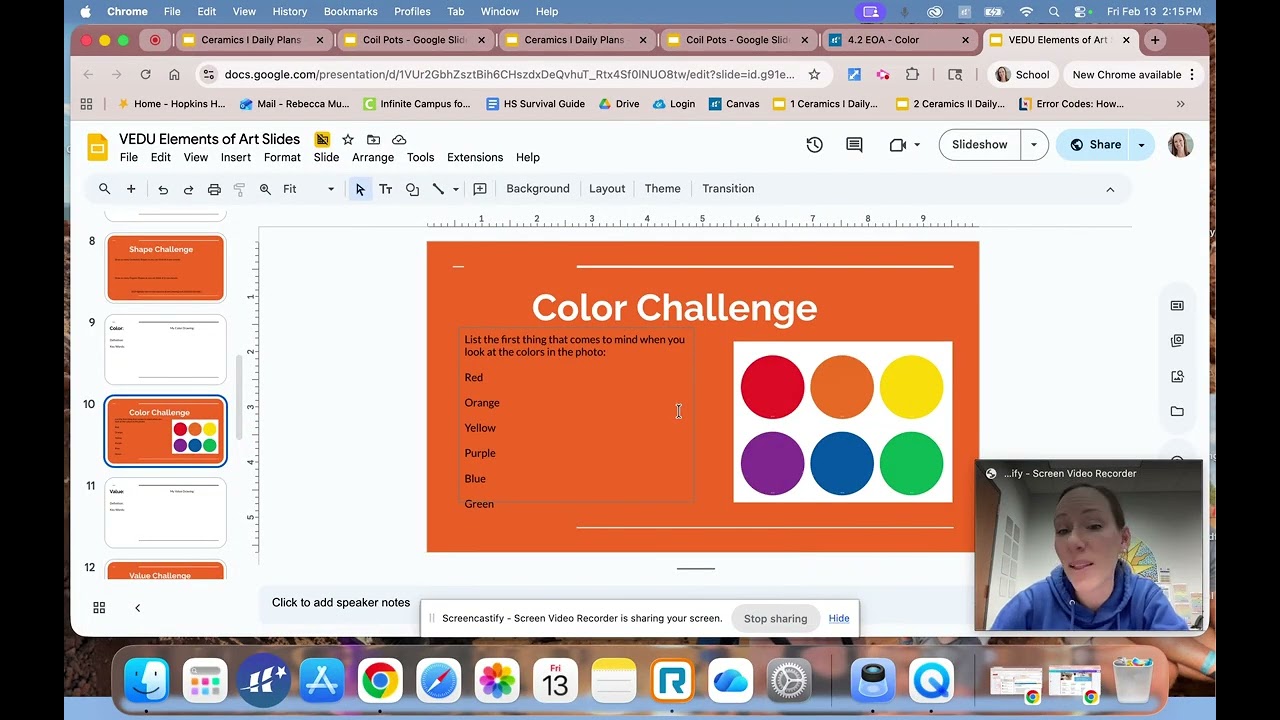The image size is (1280, 720).
Task: Open the Format menu
Action: click(282, 157)
